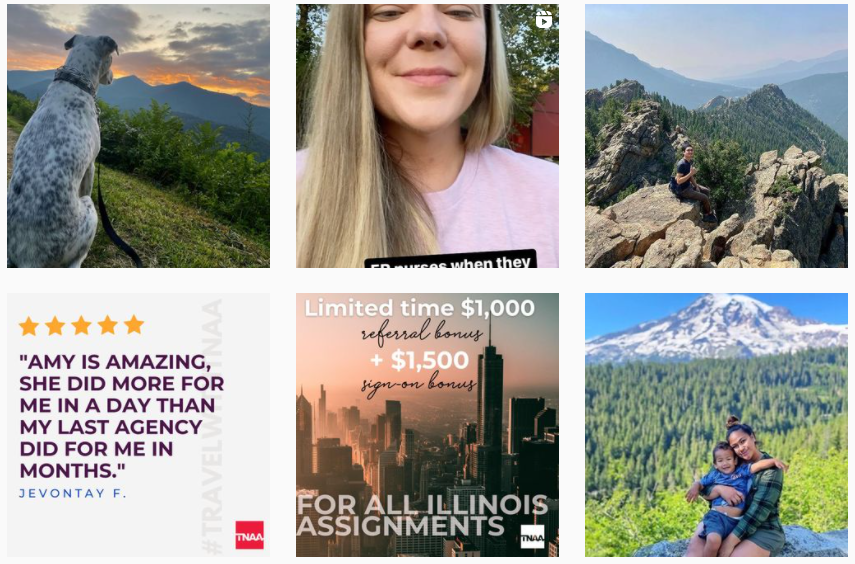Image resolution: width=855 pixels, height=564 pixels.
Task: Open the photo of man sitting on rocks
Action: [x=716, y=136]
